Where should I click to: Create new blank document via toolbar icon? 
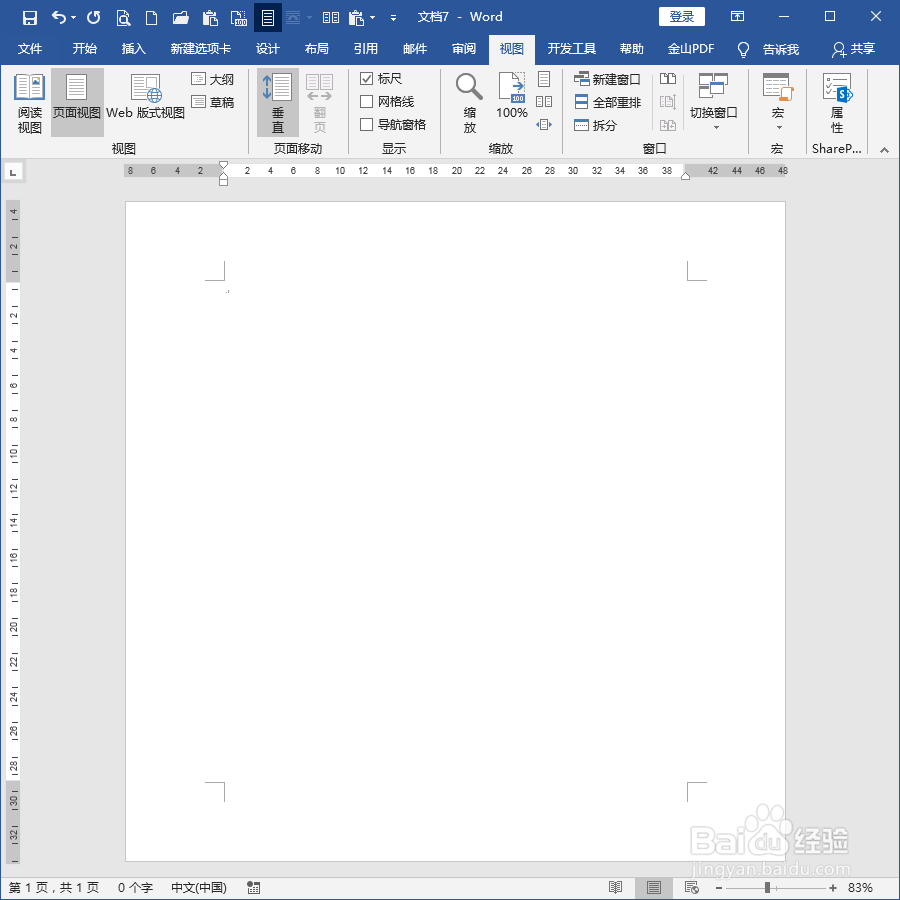click(152, 18)
